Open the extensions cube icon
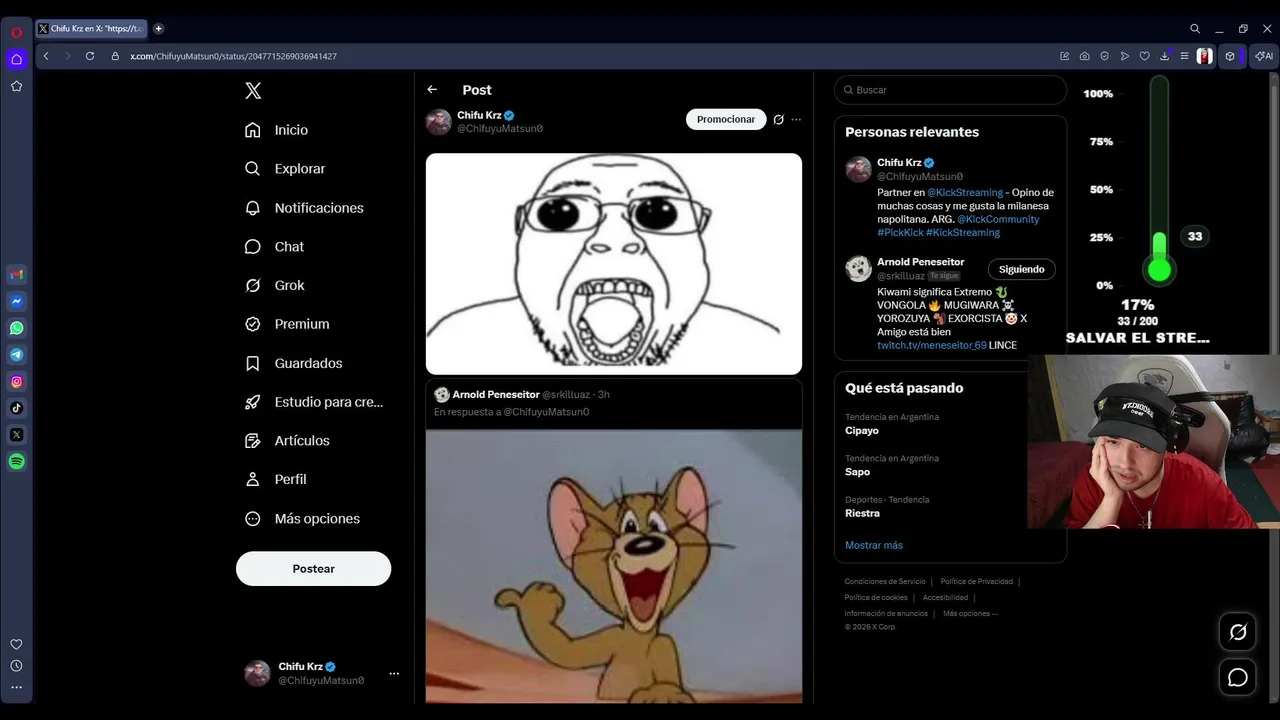Viewport: 1280px width, 720px height. click(1231, 56)
